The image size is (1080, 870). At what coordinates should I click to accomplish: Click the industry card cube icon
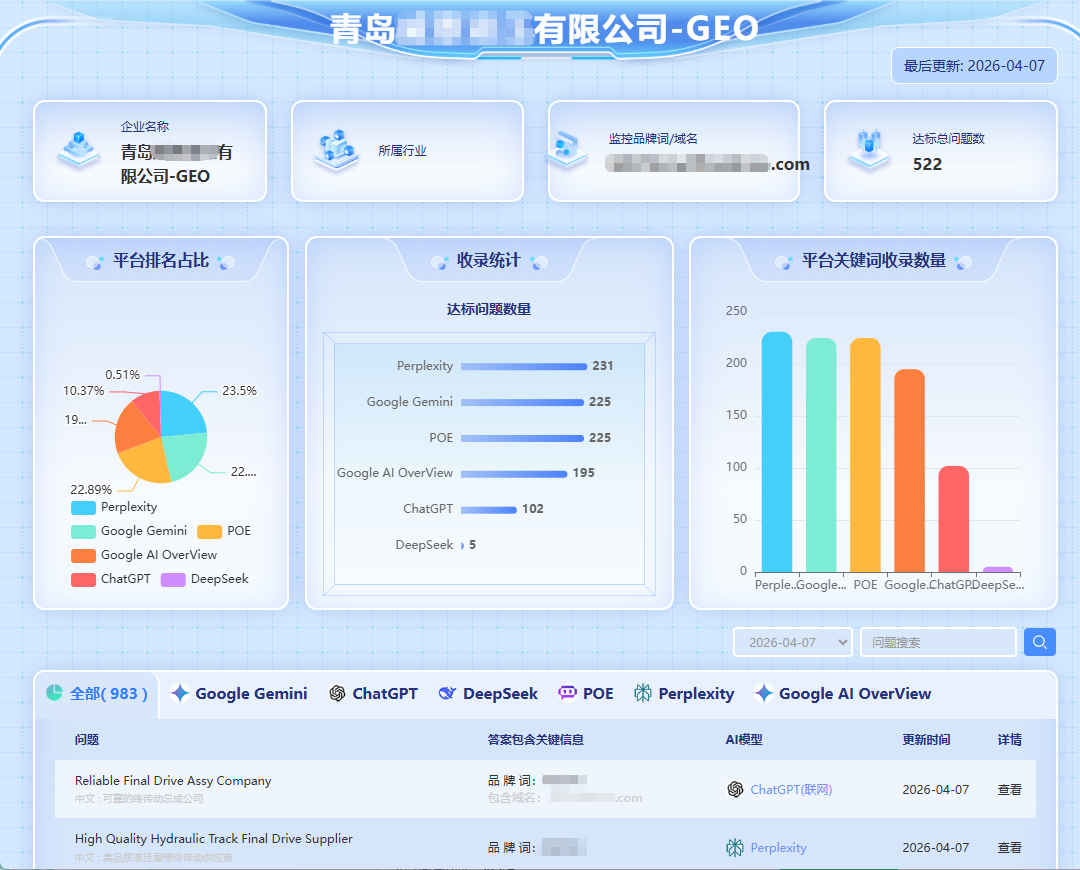point(335,150)
